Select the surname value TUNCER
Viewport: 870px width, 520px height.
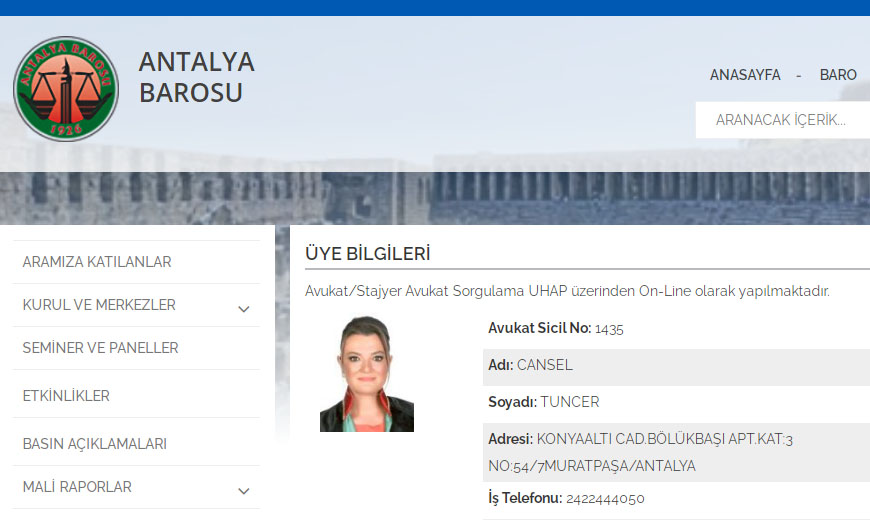pos(570,402)
